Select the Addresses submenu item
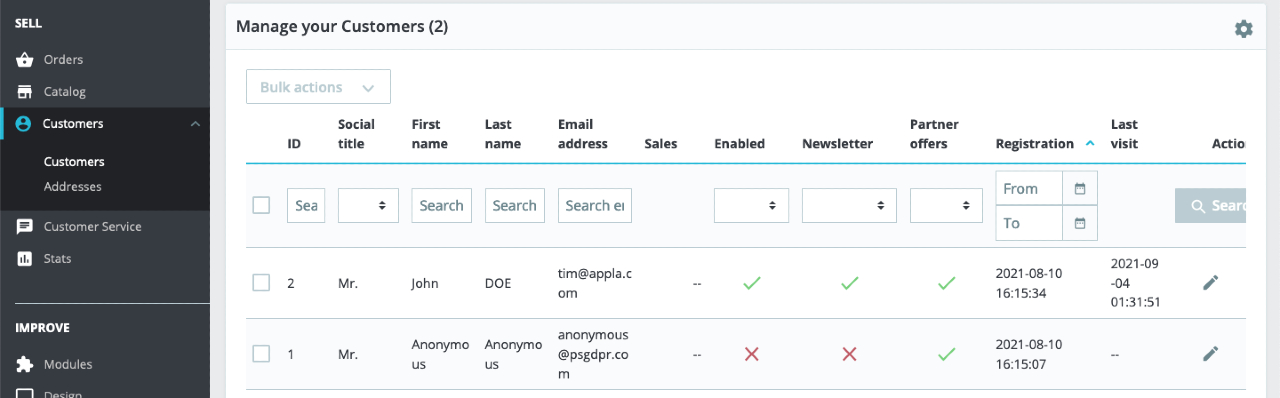Screen dimensions: 1280x398 [x=73, y=187]
